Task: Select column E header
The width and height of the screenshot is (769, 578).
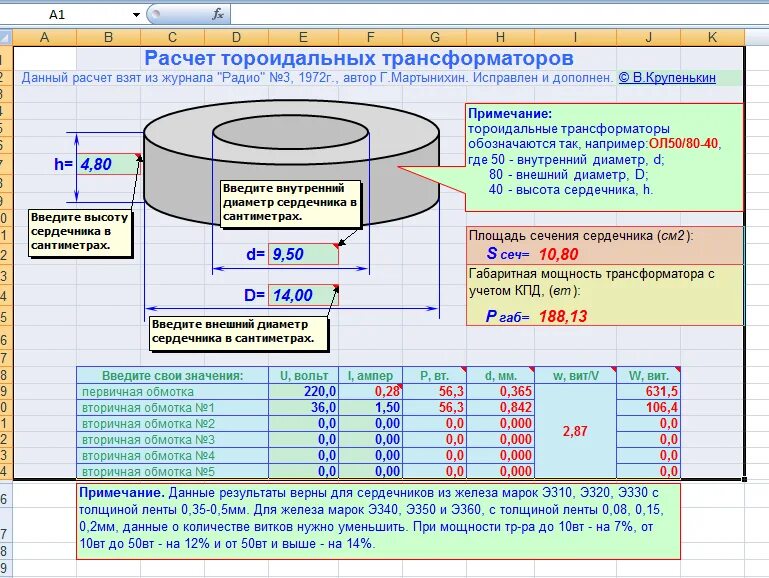Action: (x=303, y=37)
